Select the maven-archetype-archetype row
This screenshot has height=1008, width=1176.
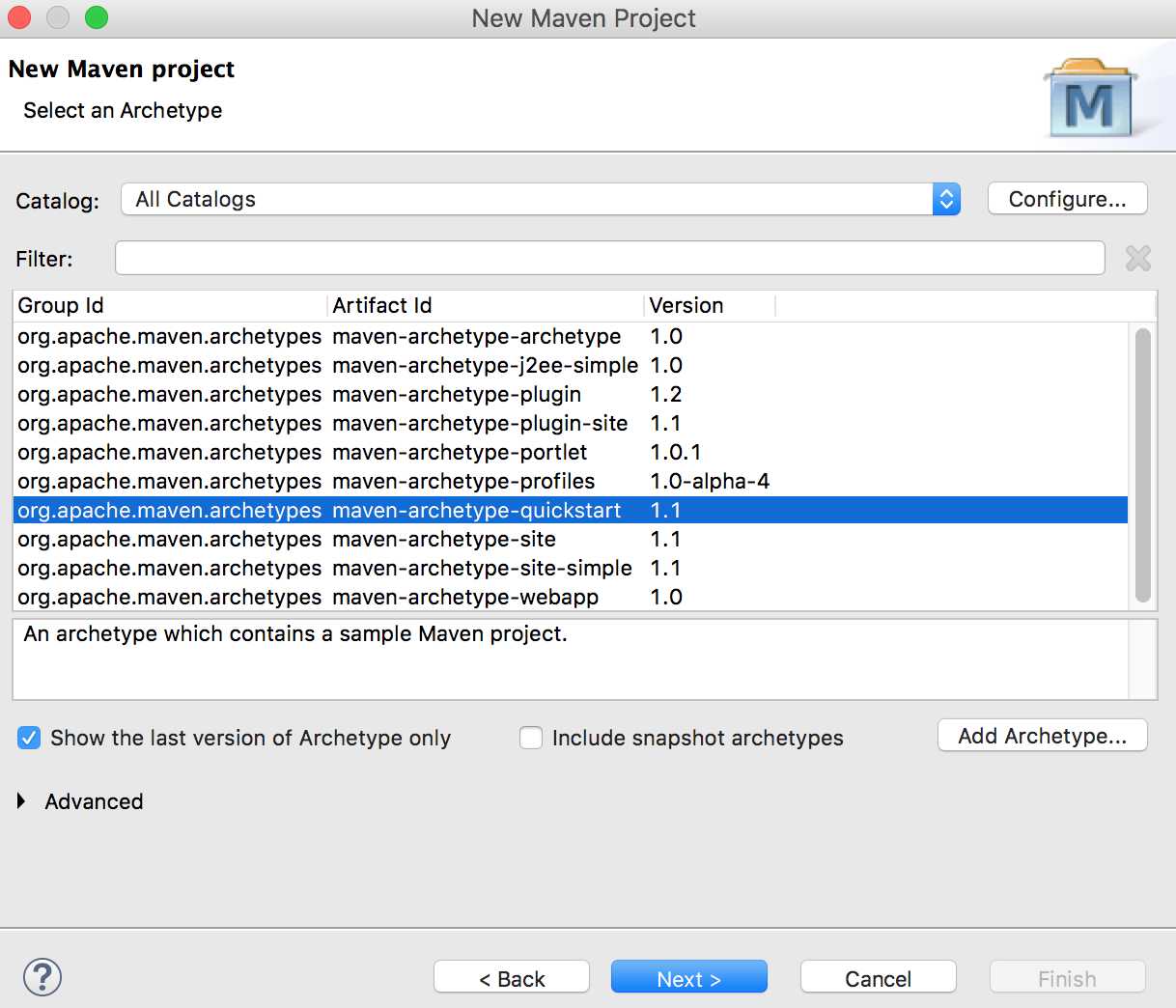[x=571, y=336]
